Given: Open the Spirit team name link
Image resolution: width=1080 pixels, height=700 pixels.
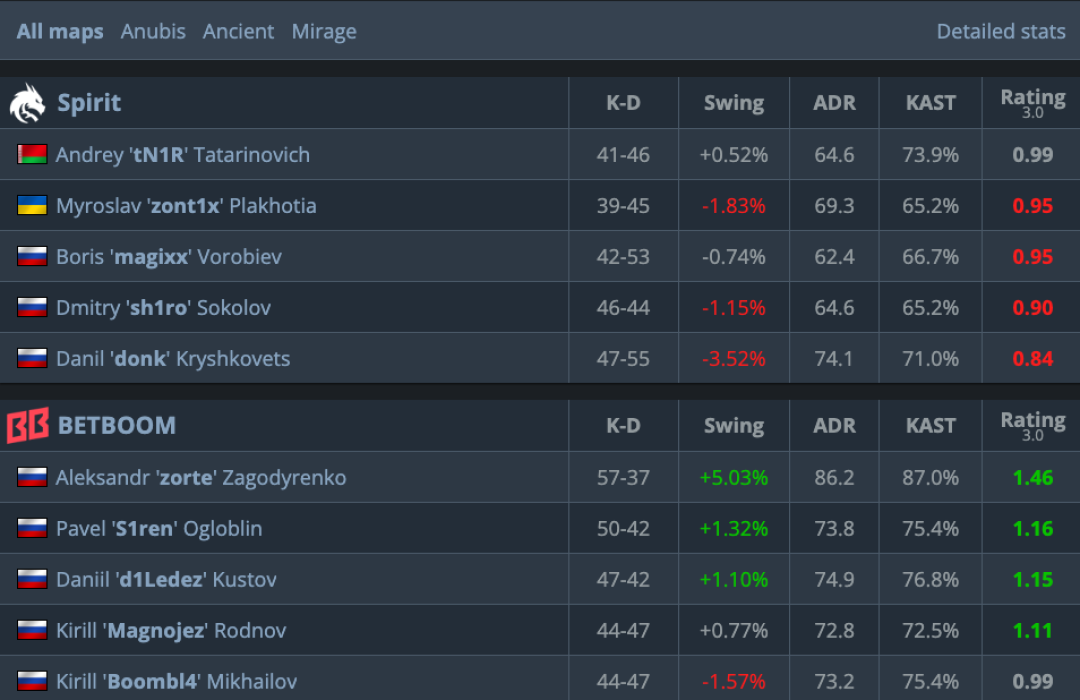Looking at the screenshot, I should 89,103.
